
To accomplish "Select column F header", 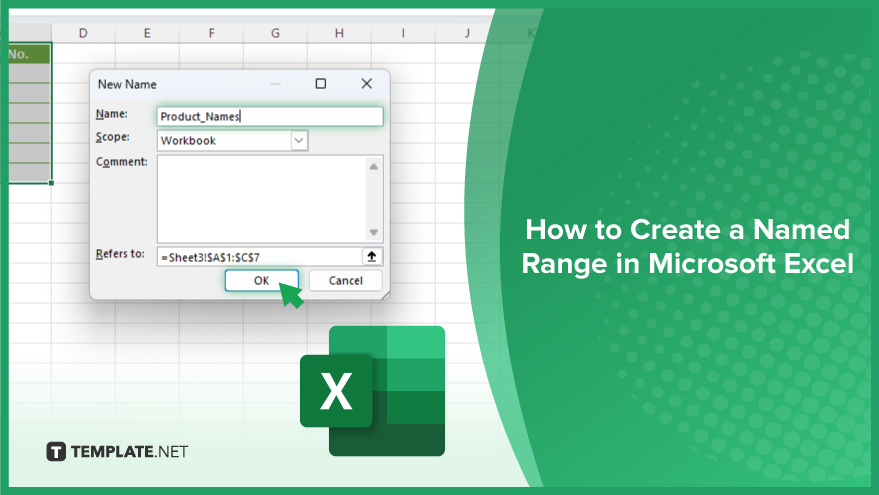I will tap(211, 33).
